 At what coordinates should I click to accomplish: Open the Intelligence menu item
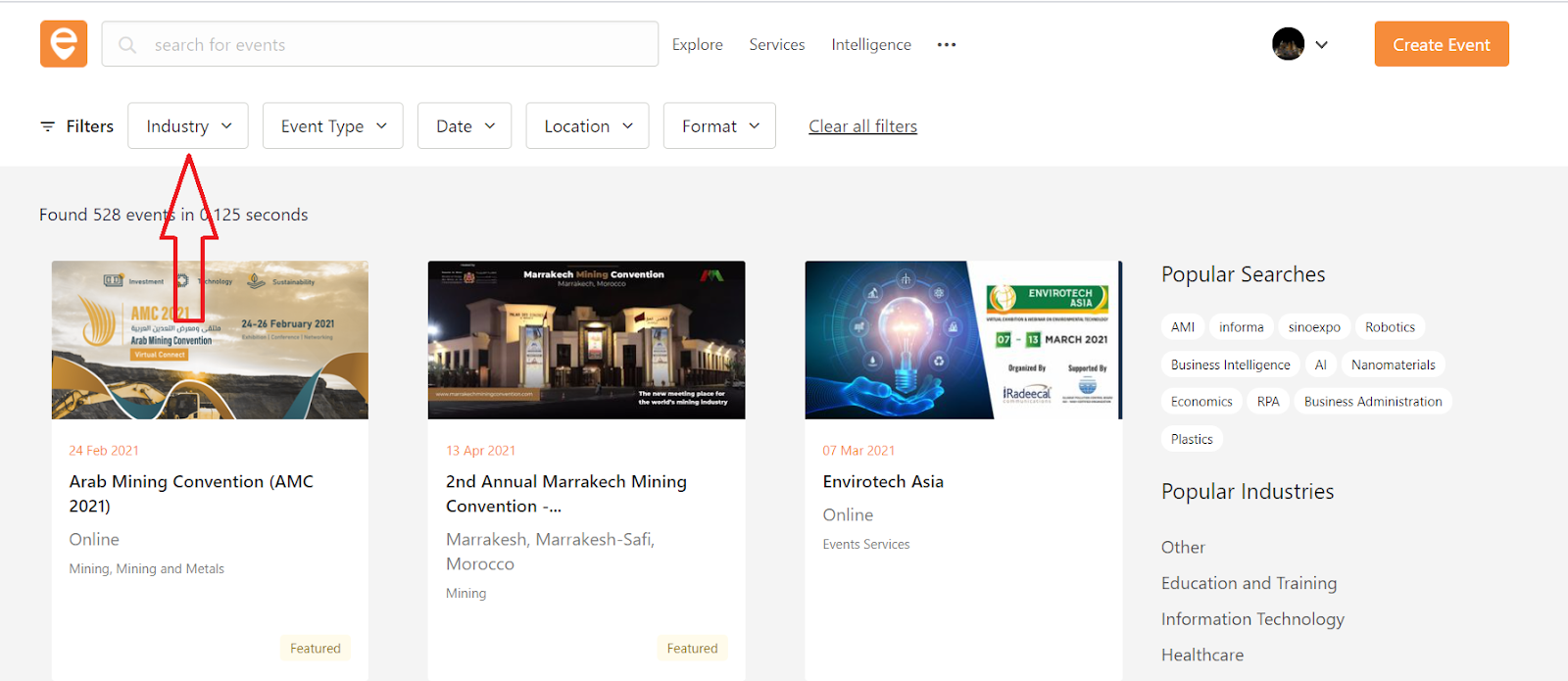(x=871, y=45)
